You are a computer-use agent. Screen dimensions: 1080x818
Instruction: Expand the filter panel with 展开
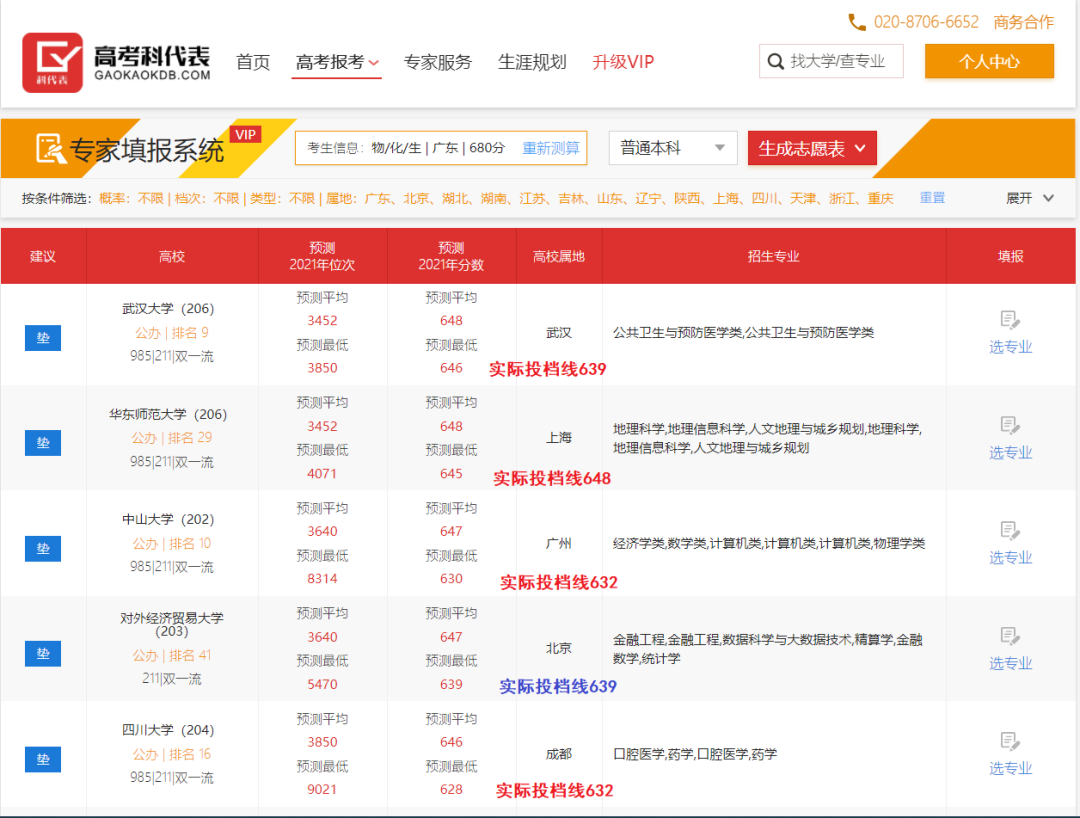click(1030, 198)
